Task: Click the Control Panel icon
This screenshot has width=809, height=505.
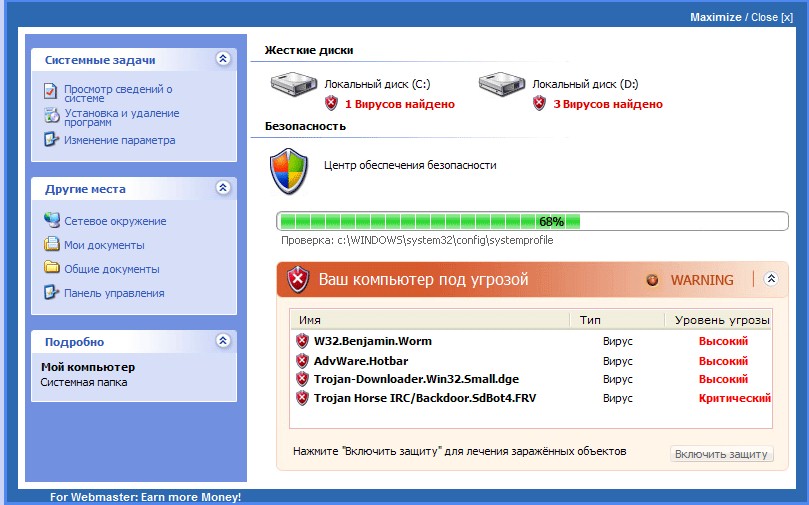Action: (x=51, y=292)
